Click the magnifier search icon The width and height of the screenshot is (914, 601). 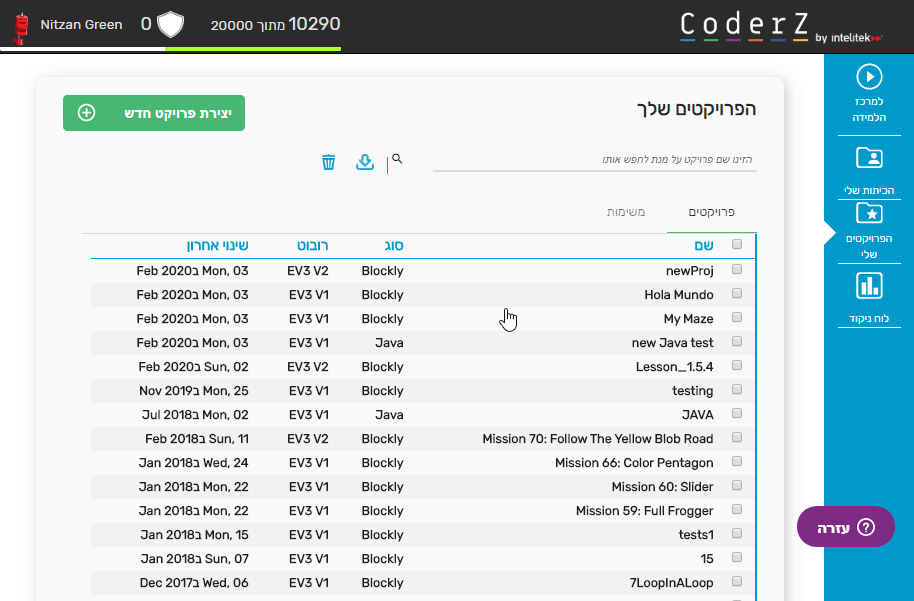click(397, 159)
